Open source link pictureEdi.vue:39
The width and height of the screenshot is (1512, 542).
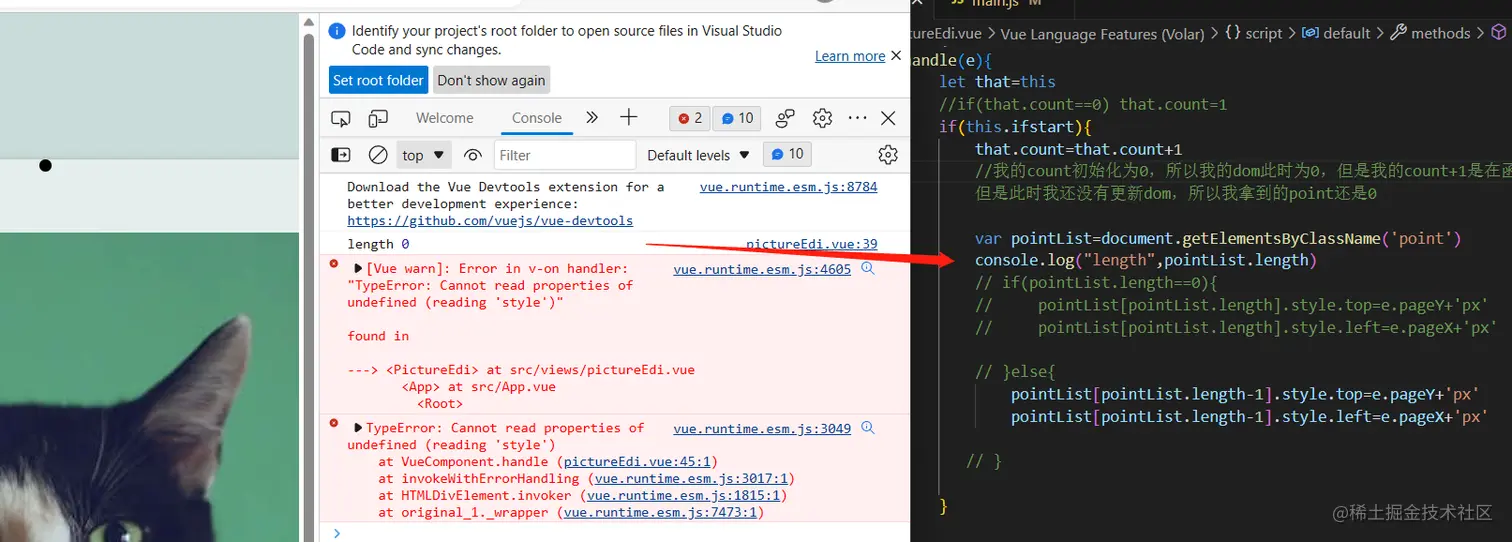coord(811,244)
